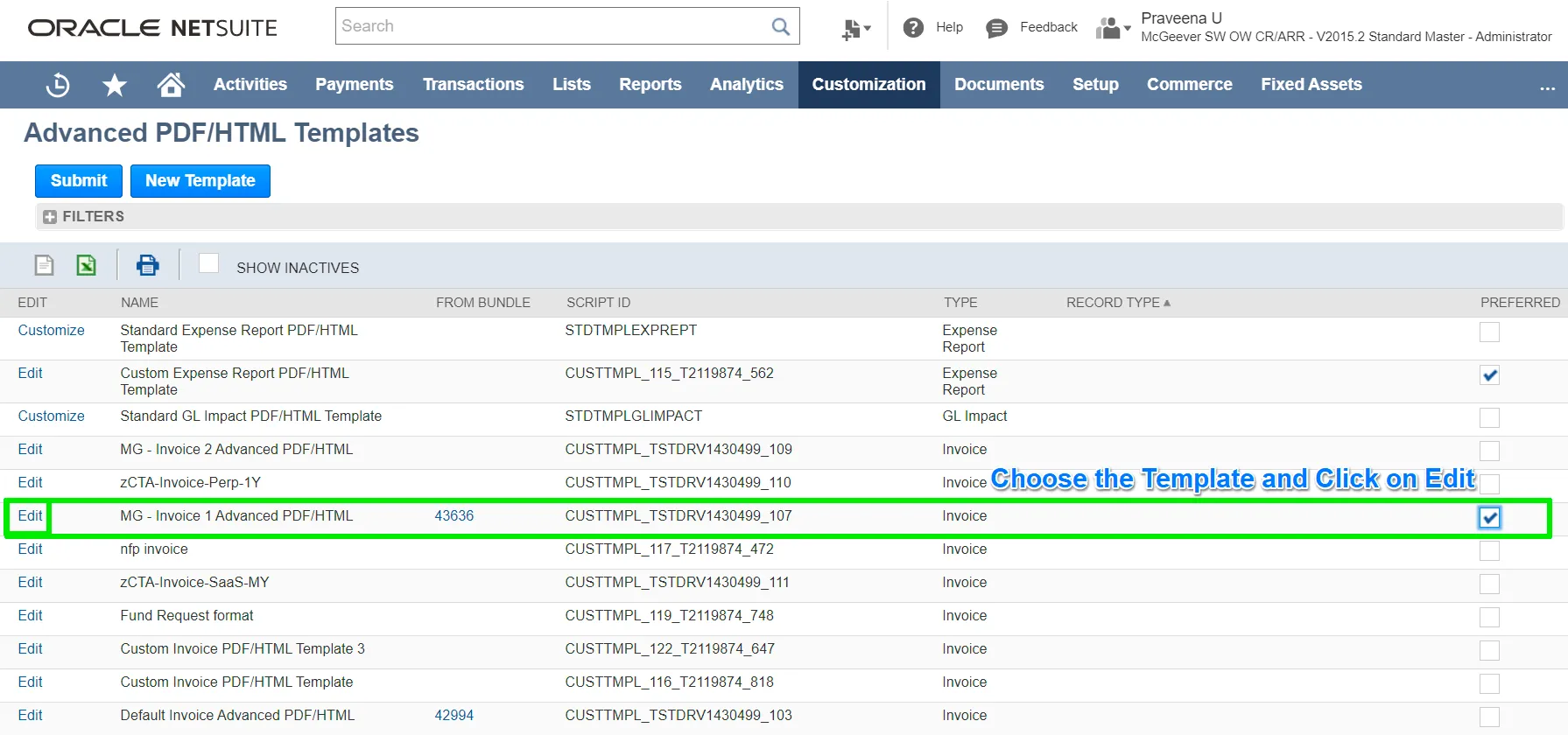Open bundle 43636 link

tap(454, 516)
